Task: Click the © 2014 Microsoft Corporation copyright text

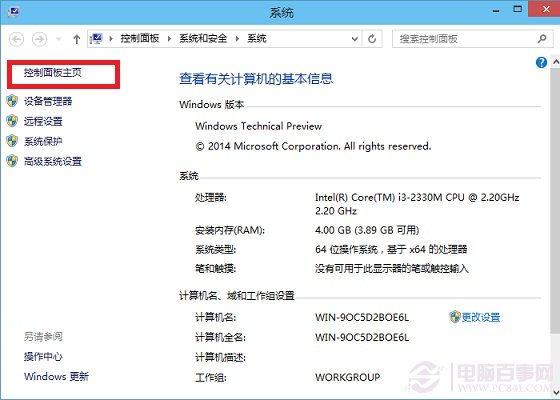Action: pyautogui.click(x=313, y=146)
